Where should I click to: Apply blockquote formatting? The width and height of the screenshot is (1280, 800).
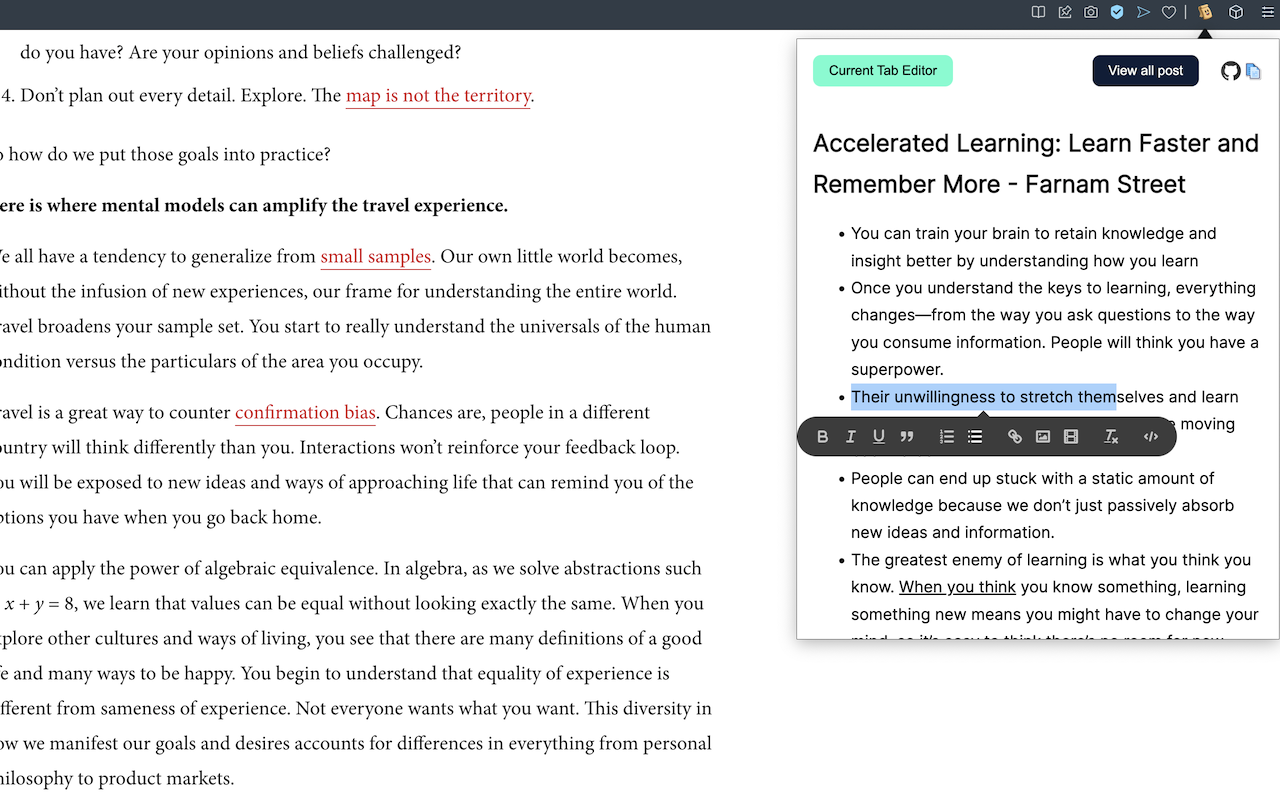coord(907,436)
